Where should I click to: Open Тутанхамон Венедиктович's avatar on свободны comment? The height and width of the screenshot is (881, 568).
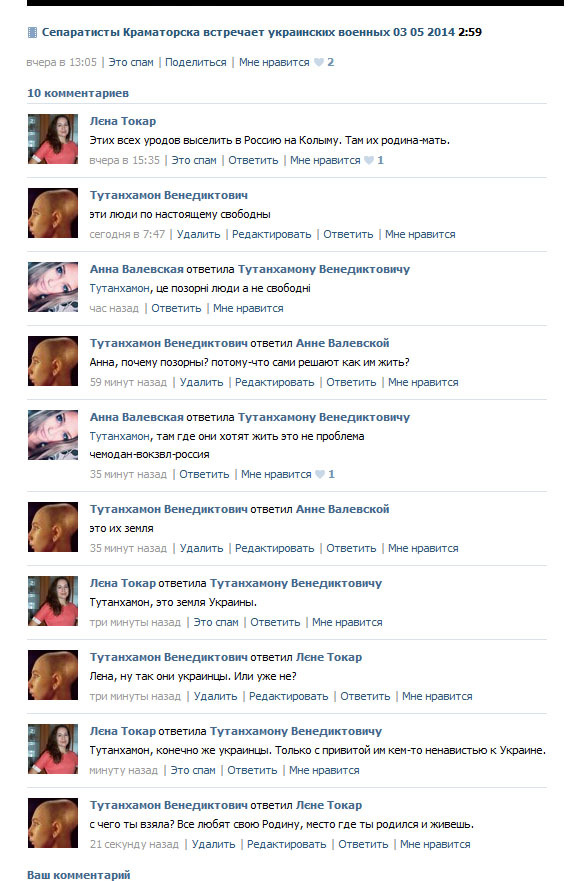click(53, 213)
